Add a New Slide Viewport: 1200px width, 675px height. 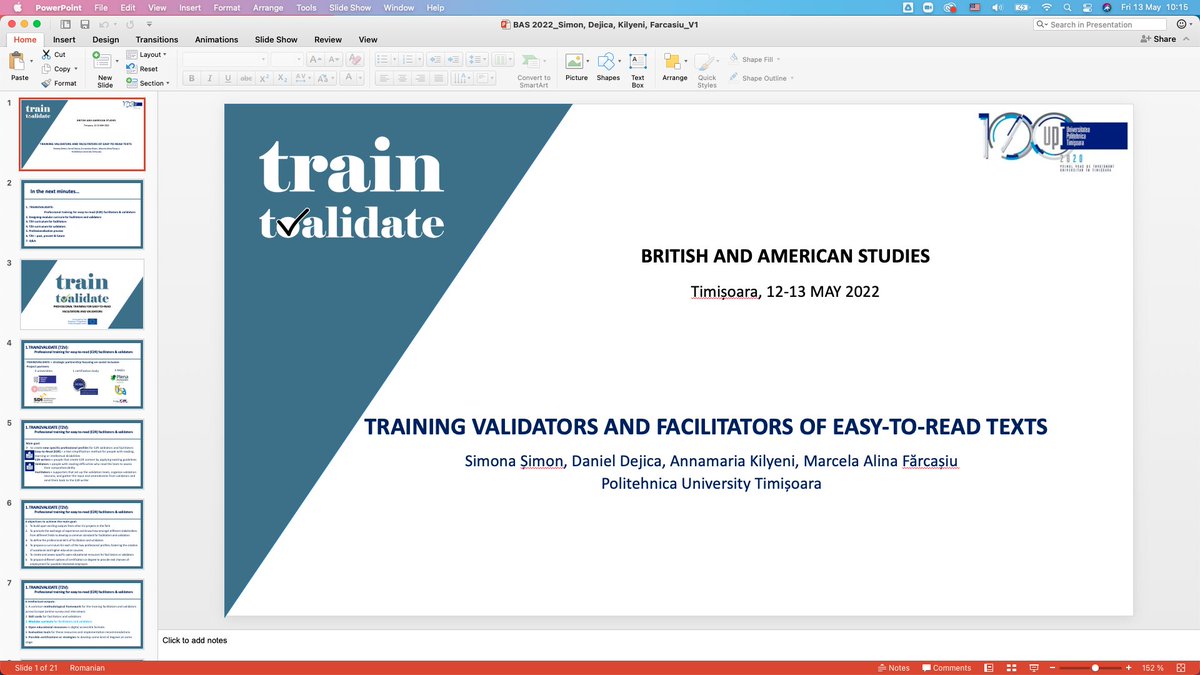[x=105, y=68]
